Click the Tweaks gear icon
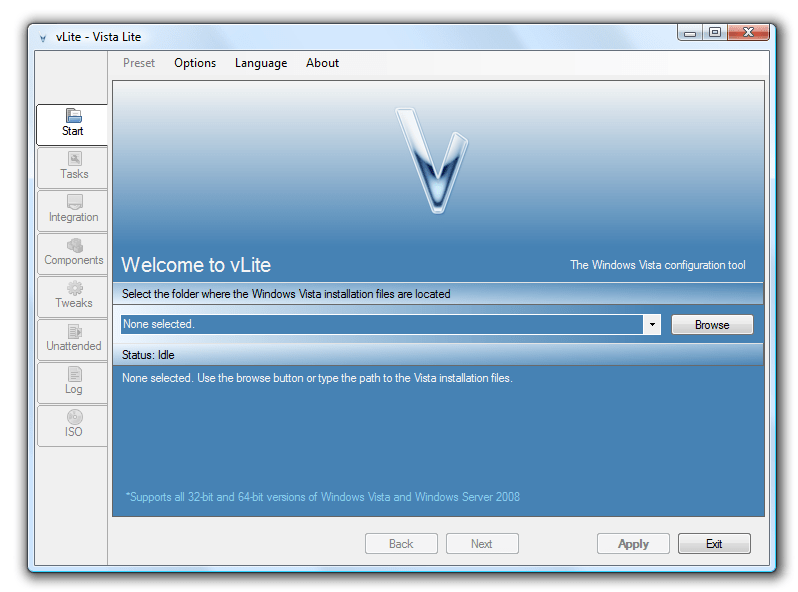798x592 pixels. click(x=74, y=288)
